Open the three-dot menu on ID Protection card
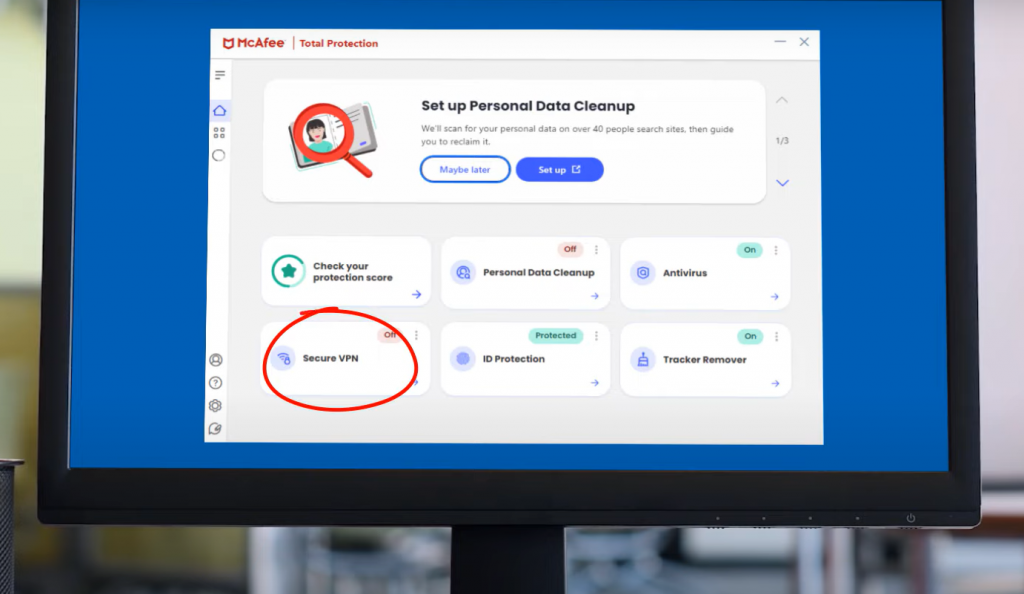Screen dimensions: 1024x594 (x=596, y=336)
